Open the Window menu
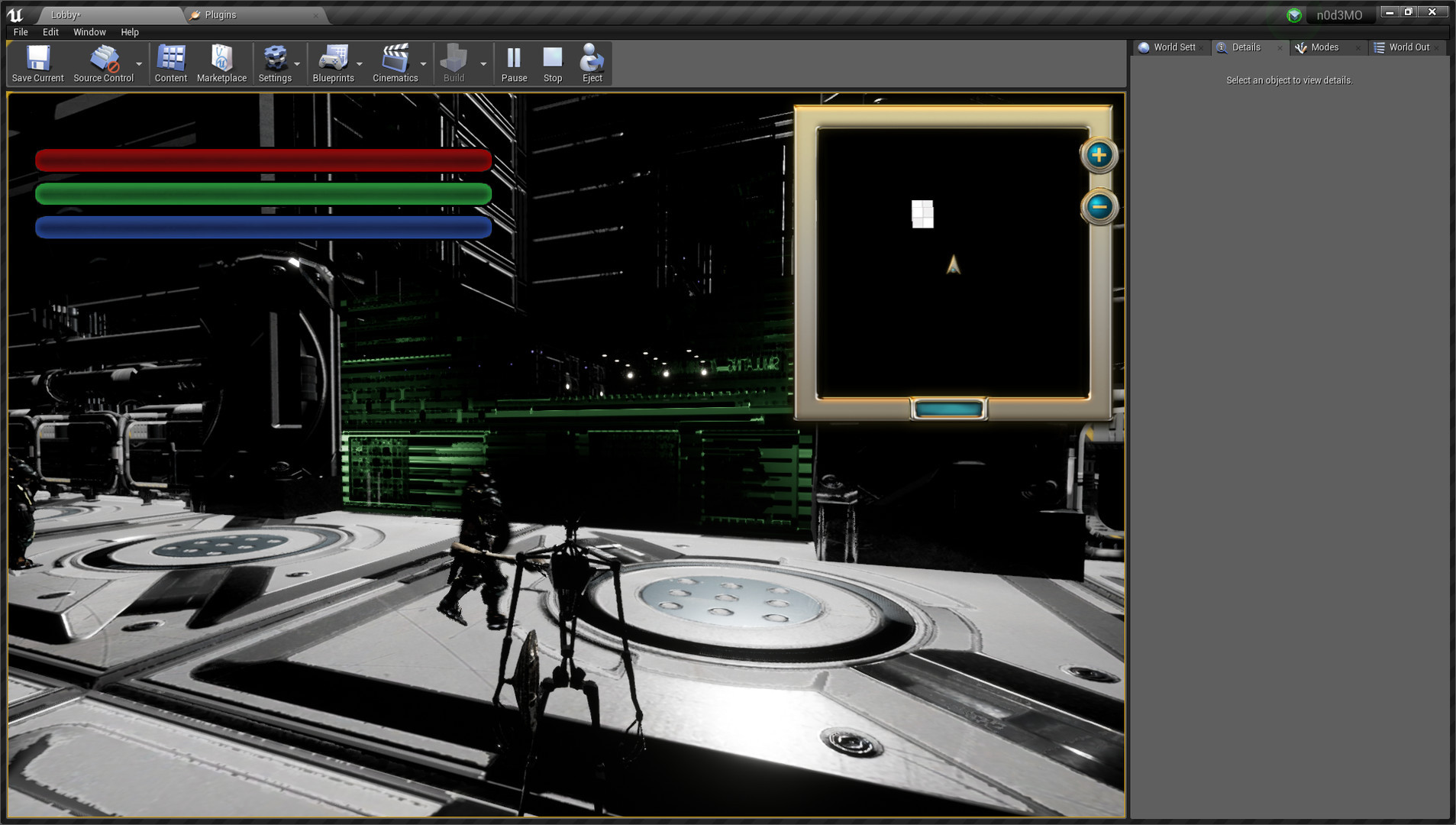The width and height of the screenshot is (1456, 825). pyautogui.click(x=89, y=32)
